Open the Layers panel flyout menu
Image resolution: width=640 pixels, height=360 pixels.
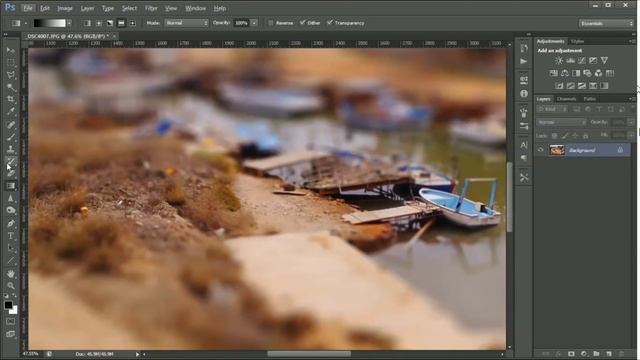tap(632, 99)
